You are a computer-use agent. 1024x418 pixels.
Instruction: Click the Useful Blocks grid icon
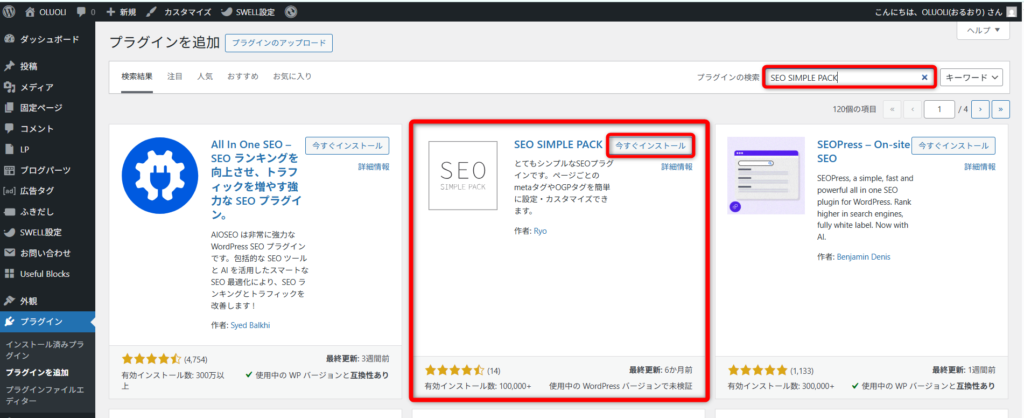coord(9,274)
